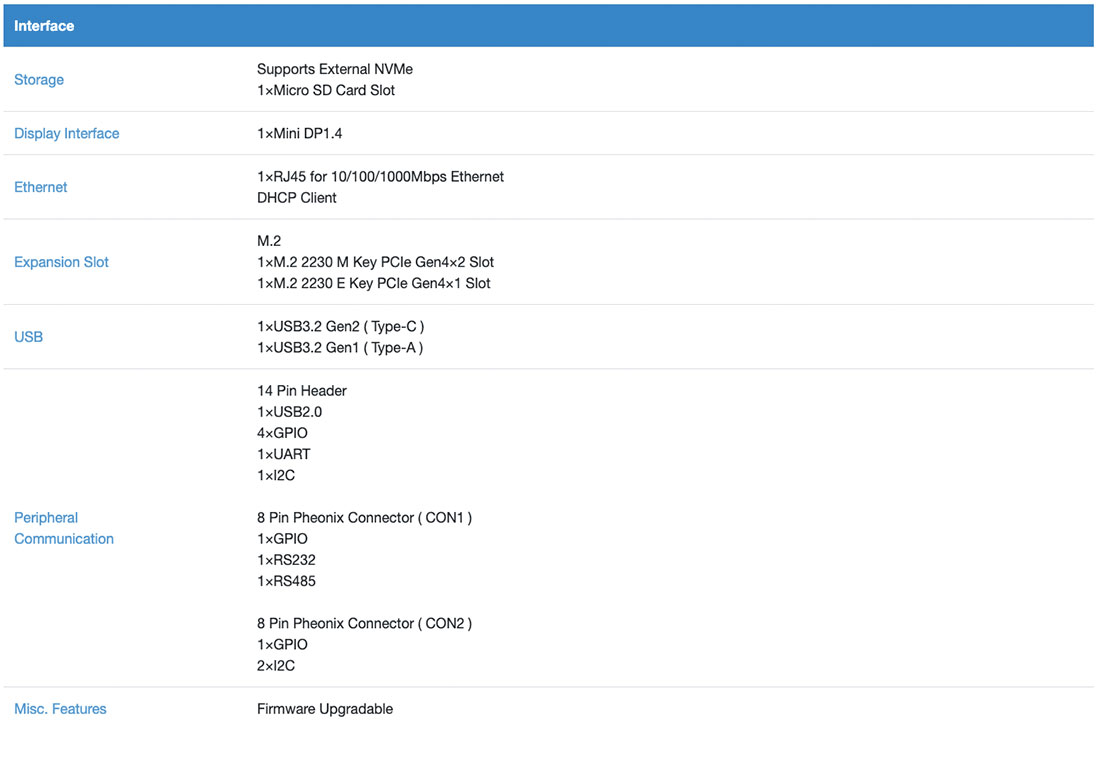Click the M.2 2230 M Key slot line
Viewport: 1100px width, 757px height.
coord(375,262)
